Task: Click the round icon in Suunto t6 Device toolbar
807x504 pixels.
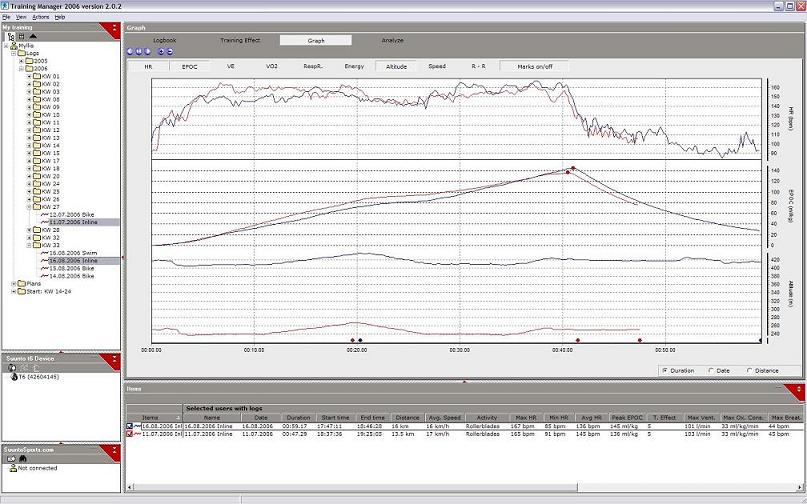Action: pos(11,367)
